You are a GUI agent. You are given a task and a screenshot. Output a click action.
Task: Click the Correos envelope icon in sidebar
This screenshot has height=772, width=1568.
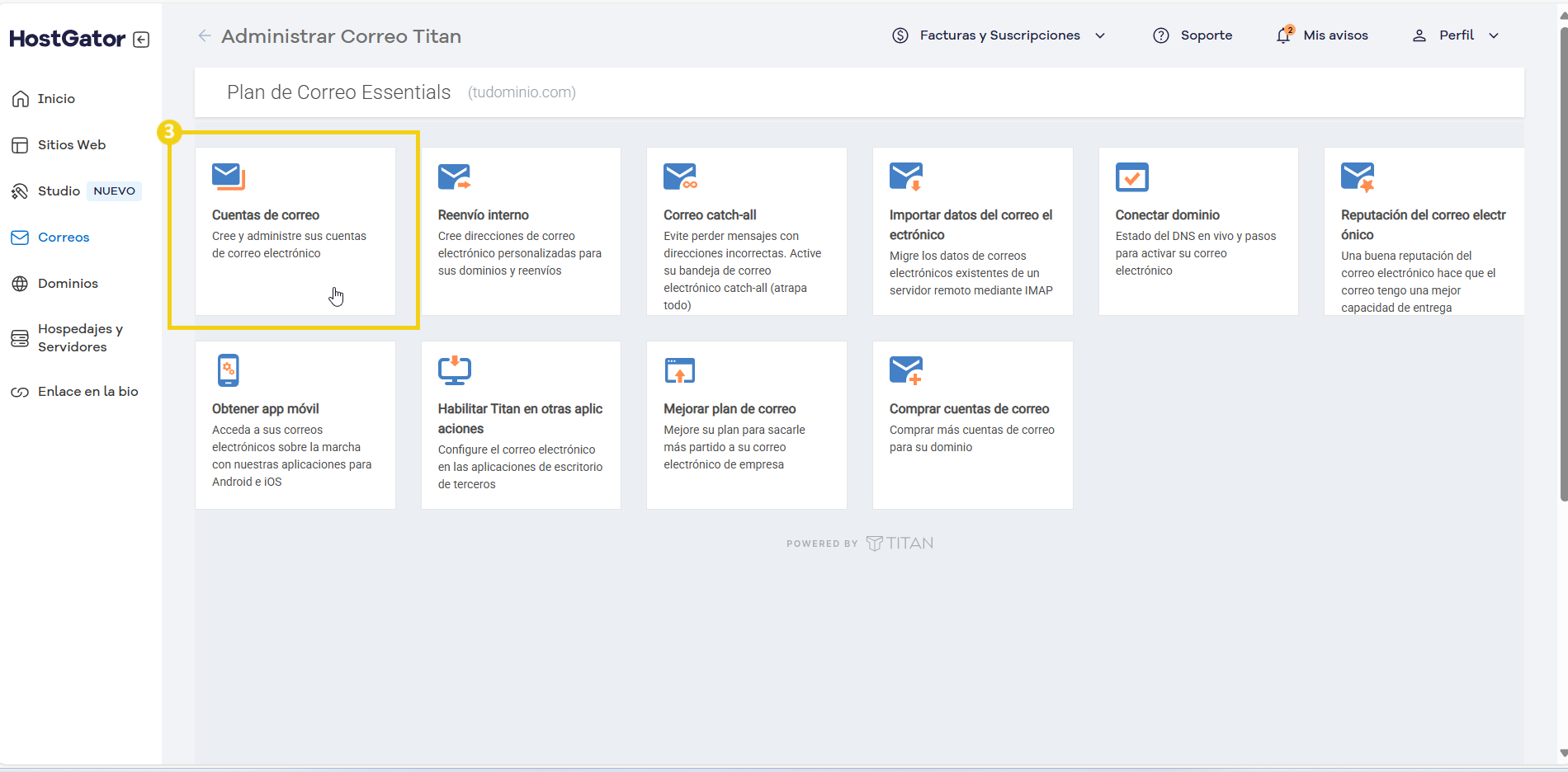point(20,238)
